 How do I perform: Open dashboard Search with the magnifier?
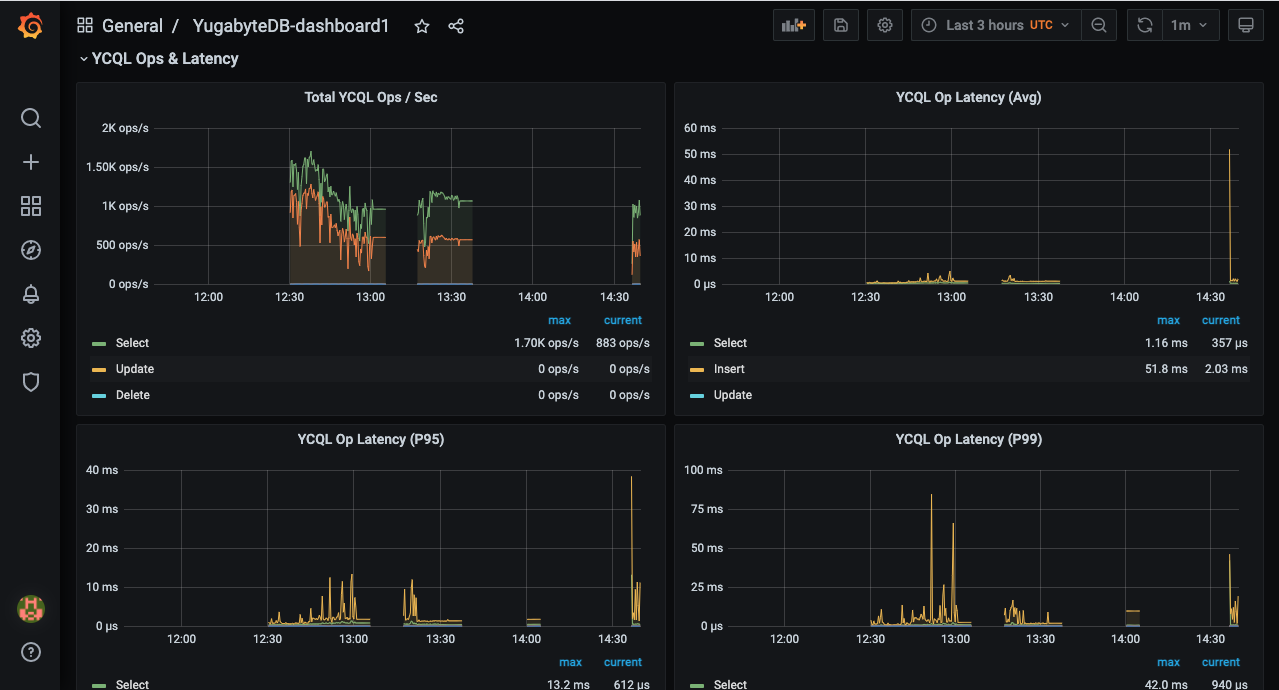30,118
